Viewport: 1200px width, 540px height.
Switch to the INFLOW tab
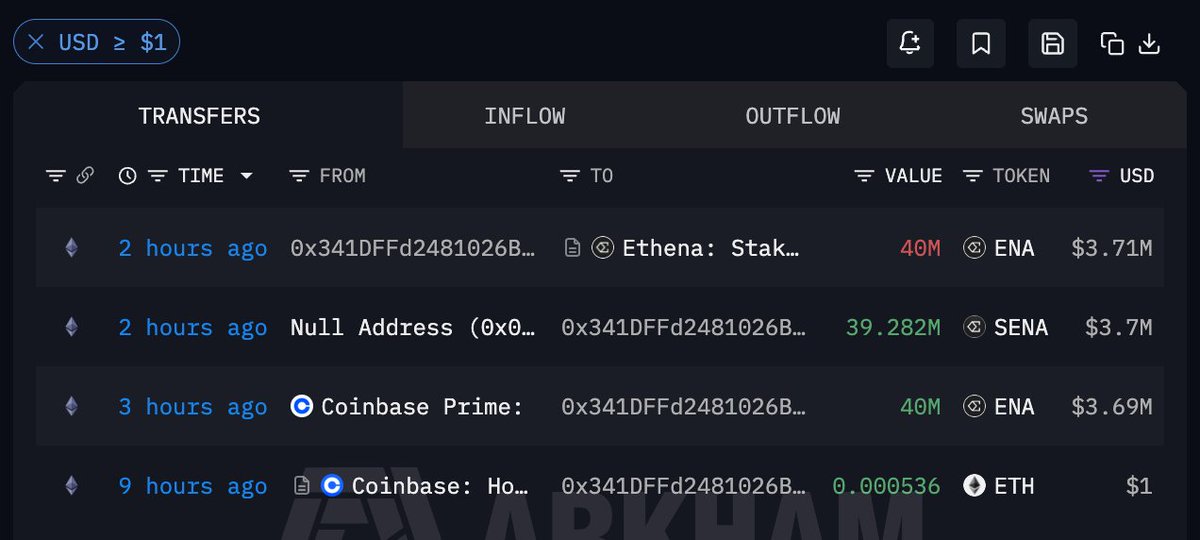525,116
